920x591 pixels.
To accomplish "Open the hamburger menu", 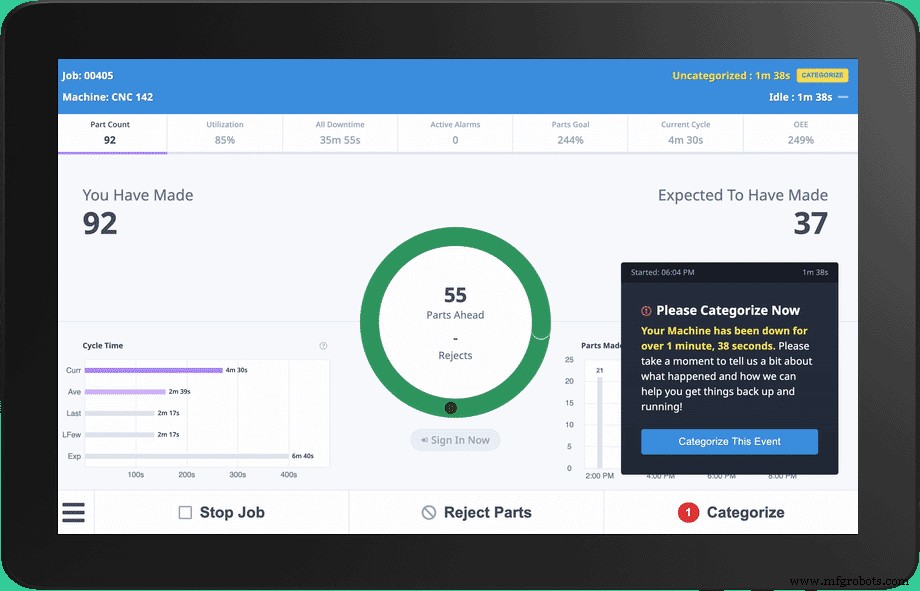I will (x=73, y=512).
